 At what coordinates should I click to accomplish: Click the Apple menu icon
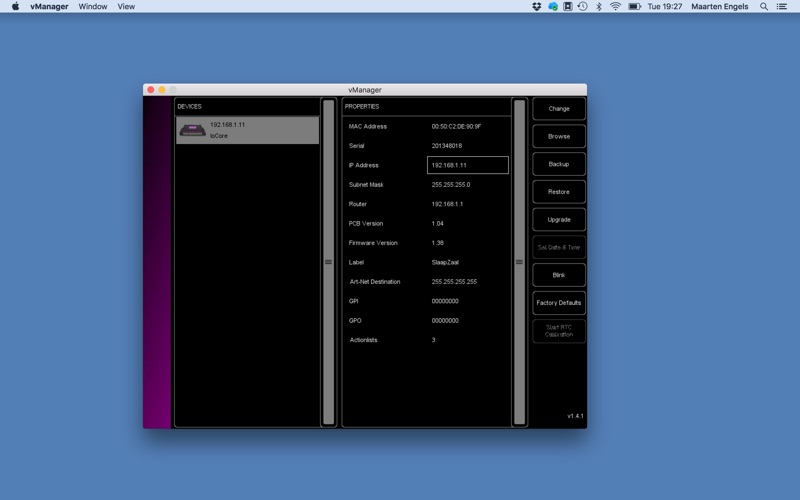pyautogui.click(x=15, y=7)
